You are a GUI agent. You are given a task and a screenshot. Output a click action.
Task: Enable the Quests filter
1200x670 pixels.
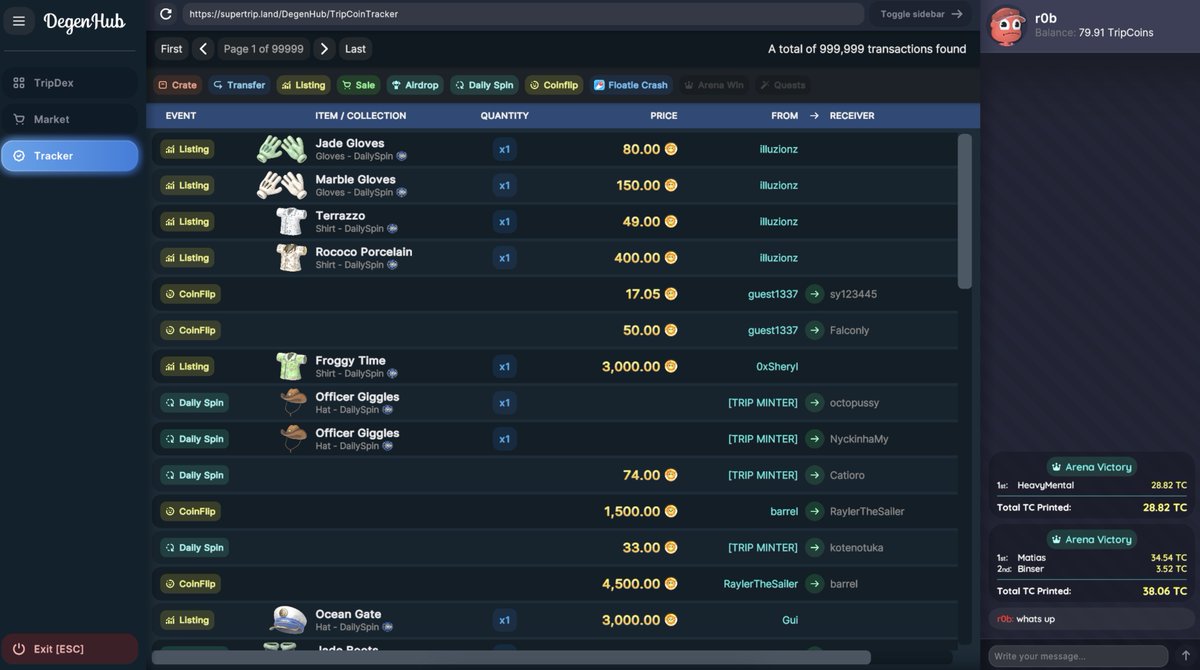click(x=783, y=85)
